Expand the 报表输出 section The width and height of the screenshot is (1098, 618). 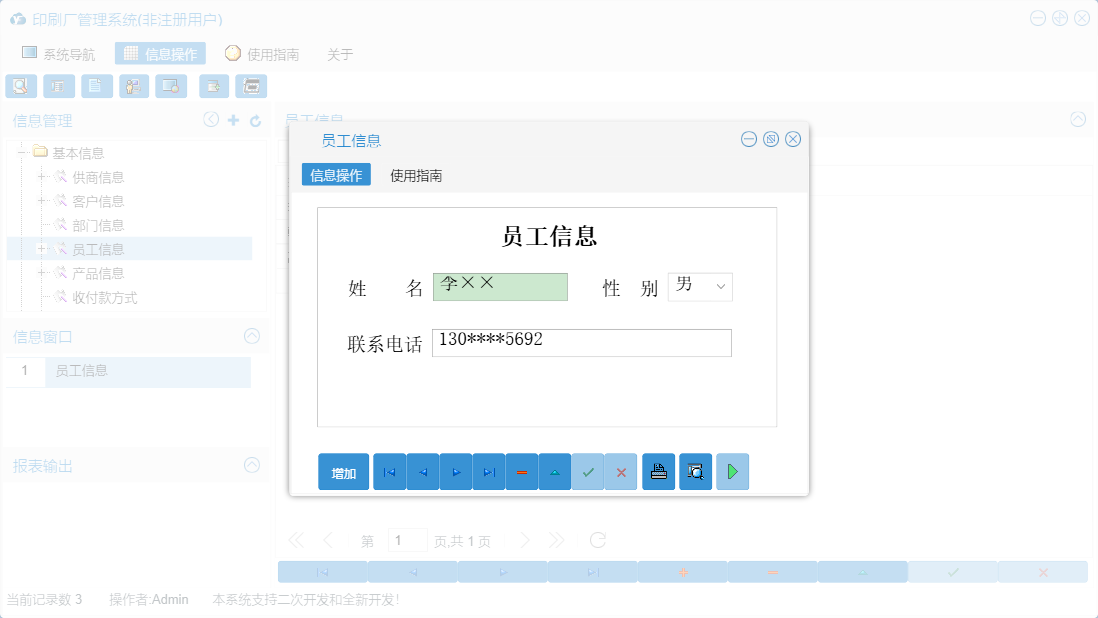point(251,465)
